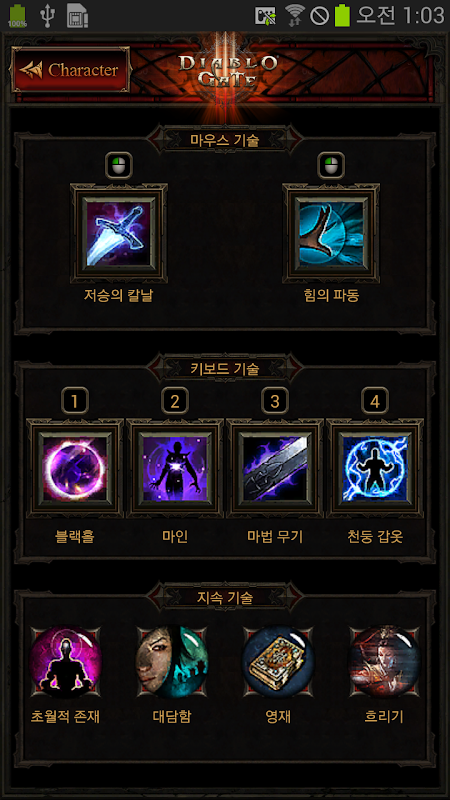The width and height of the screenshot is (450, 800).
Task: View the 초월적 존재 passive skill orb
Action: point(65,661)
